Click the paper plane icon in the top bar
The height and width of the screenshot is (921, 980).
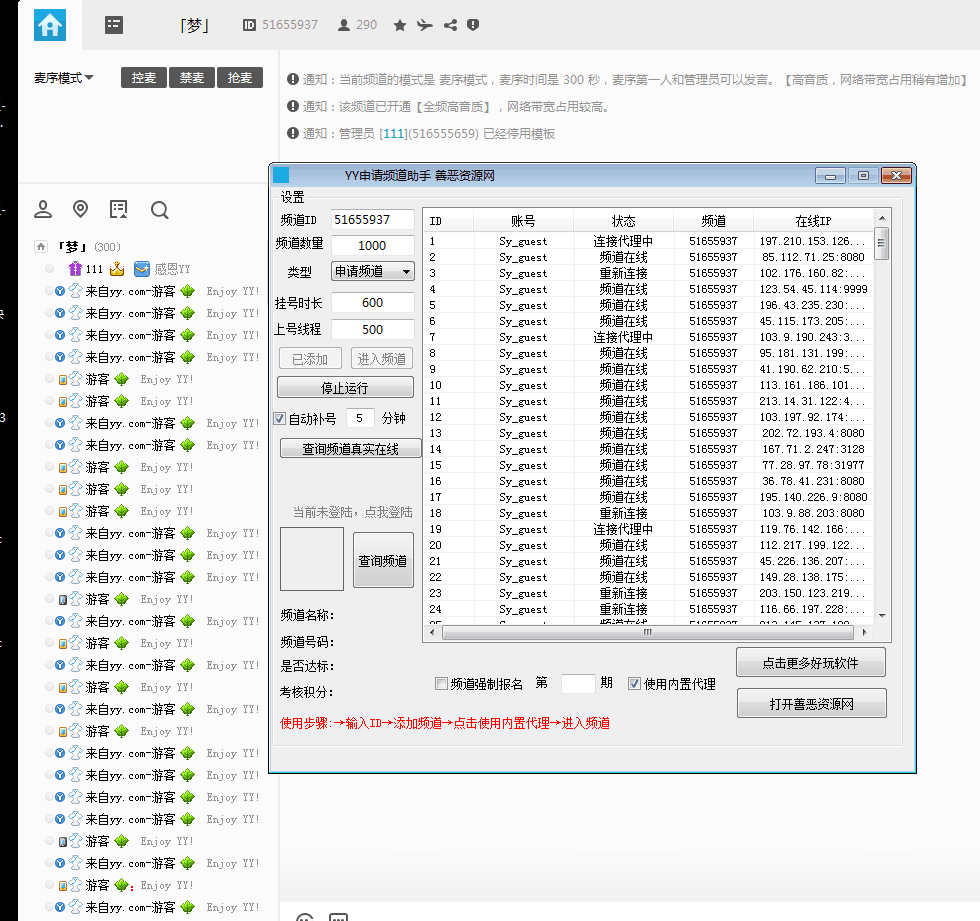tap(424, 25)
